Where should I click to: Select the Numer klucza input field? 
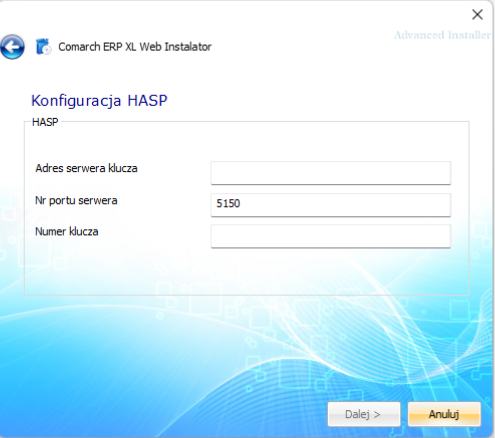click(x=331, y=236)
